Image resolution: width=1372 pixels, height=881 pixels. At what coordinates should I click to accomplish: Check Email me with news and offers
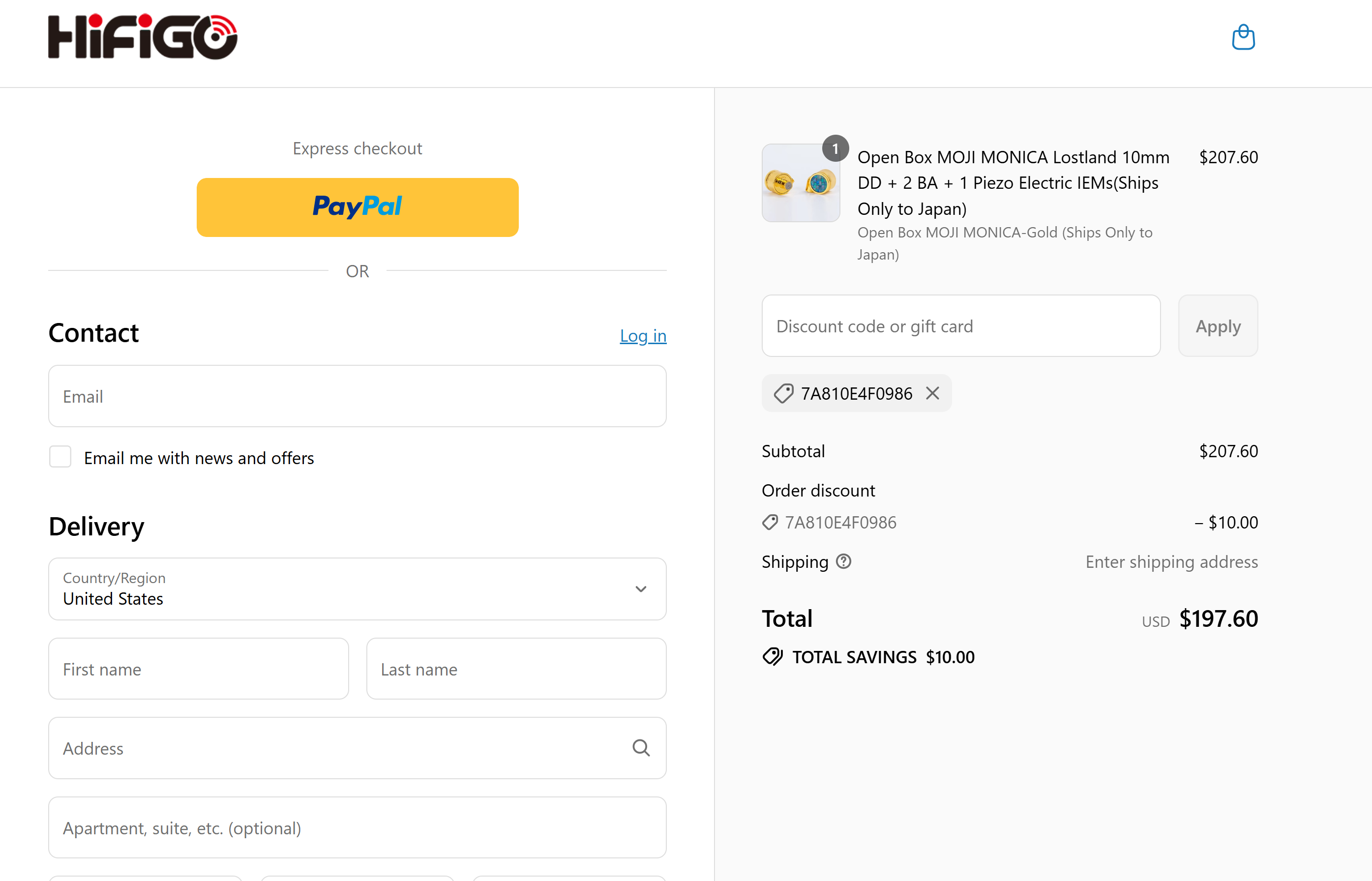pos(60,457)
